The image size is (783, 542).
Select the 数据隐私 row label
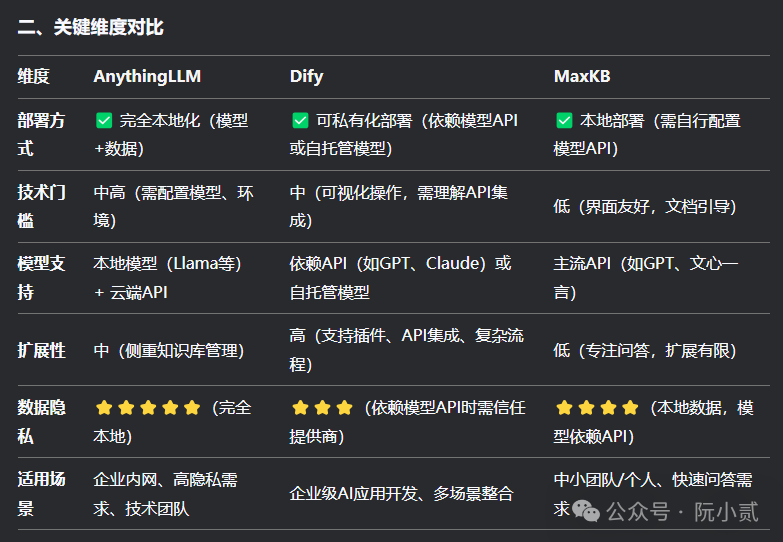pos(41,422)
